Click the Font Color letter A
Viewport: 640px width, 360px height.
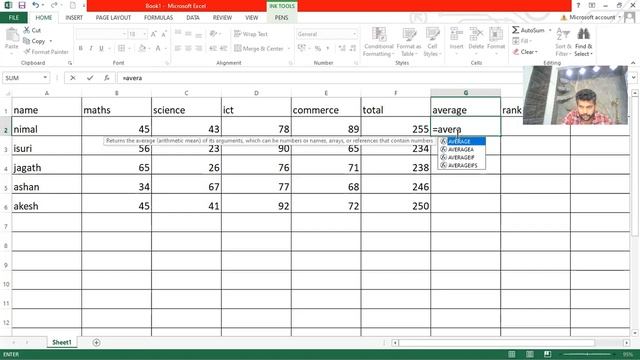(158, 49)
